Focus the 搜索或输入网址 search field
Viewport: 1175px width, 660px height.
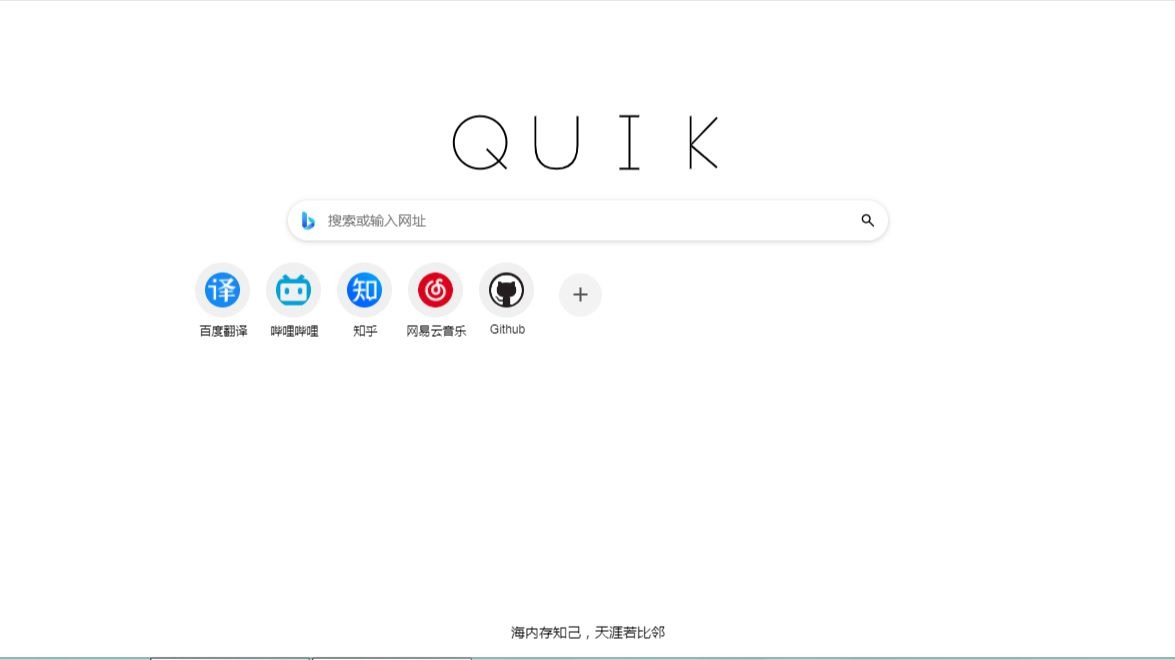coord(588,220)
